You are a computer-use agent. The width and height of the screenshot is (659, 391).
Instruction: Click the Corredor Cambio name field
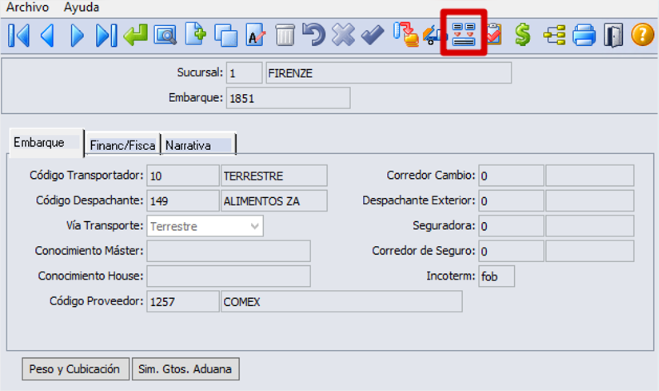point(590,176)
